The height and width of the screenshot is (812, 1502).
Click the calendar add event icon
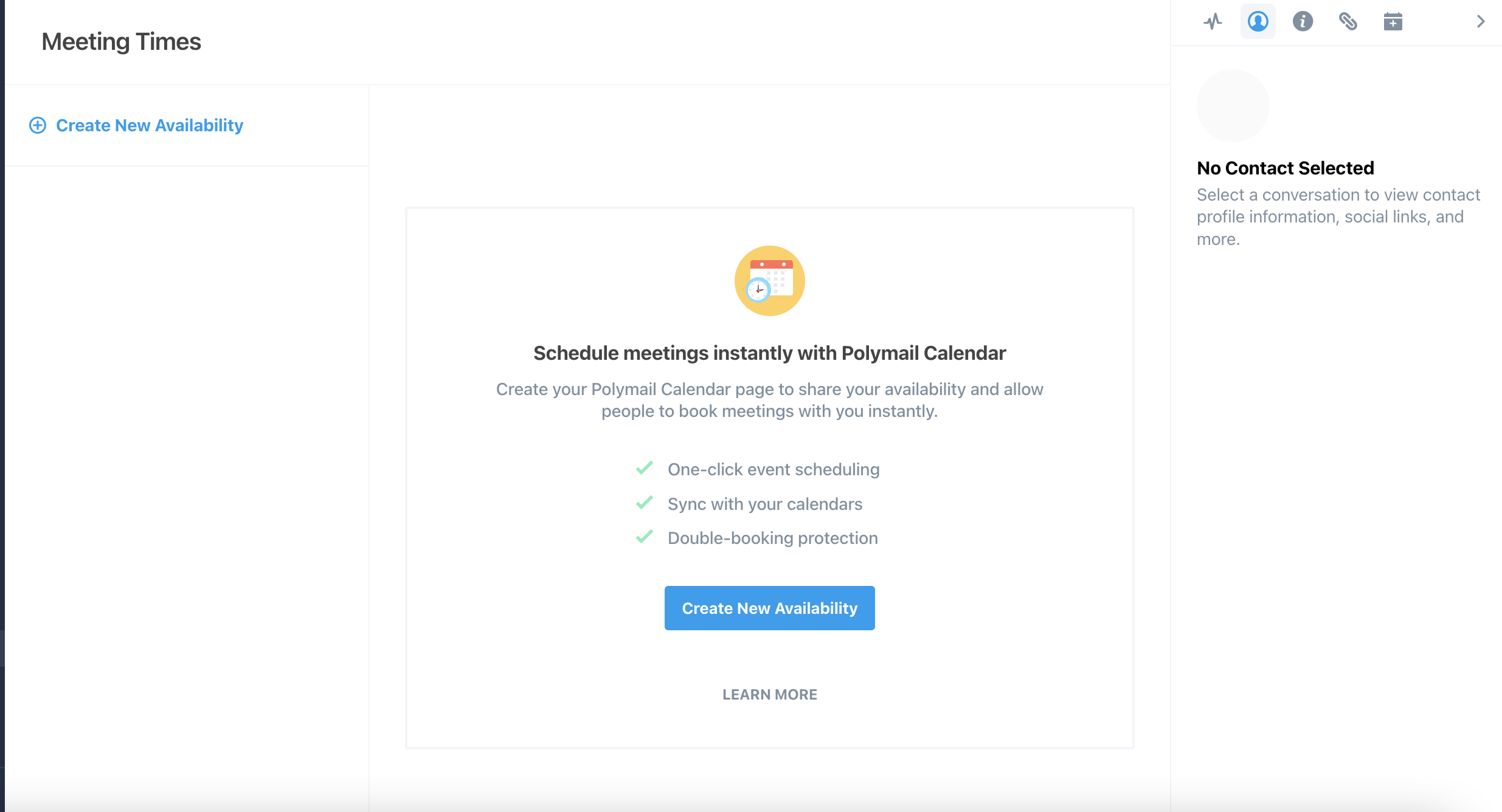1393,22
